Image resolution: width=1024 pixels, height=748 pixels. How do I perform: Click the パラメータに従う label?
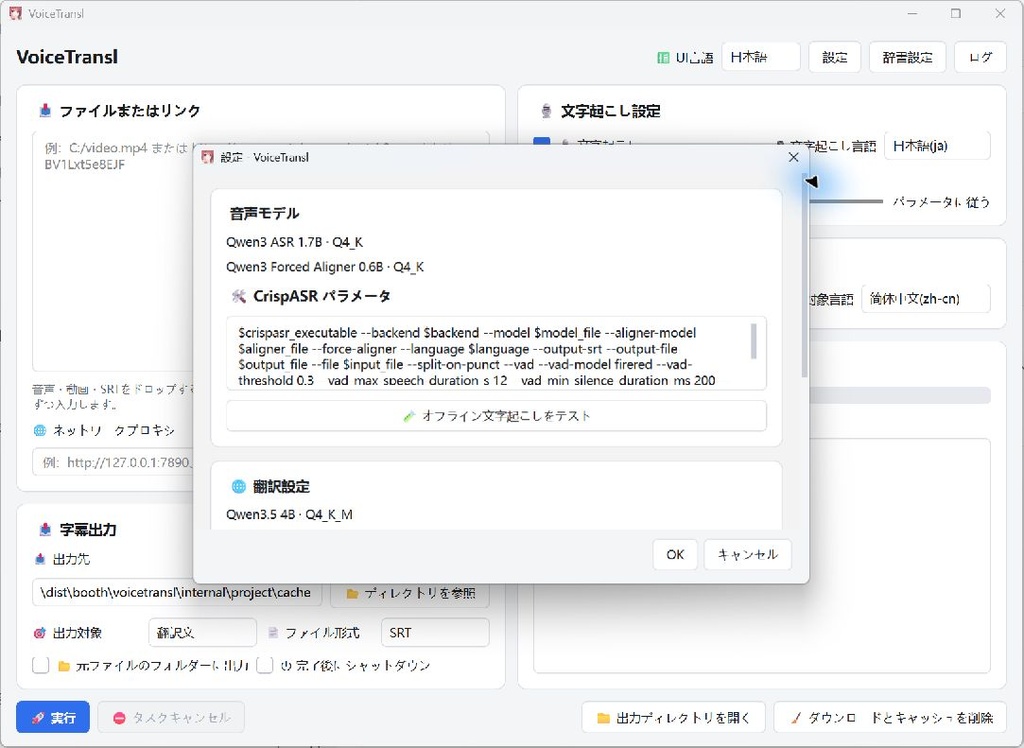point(941,202)
